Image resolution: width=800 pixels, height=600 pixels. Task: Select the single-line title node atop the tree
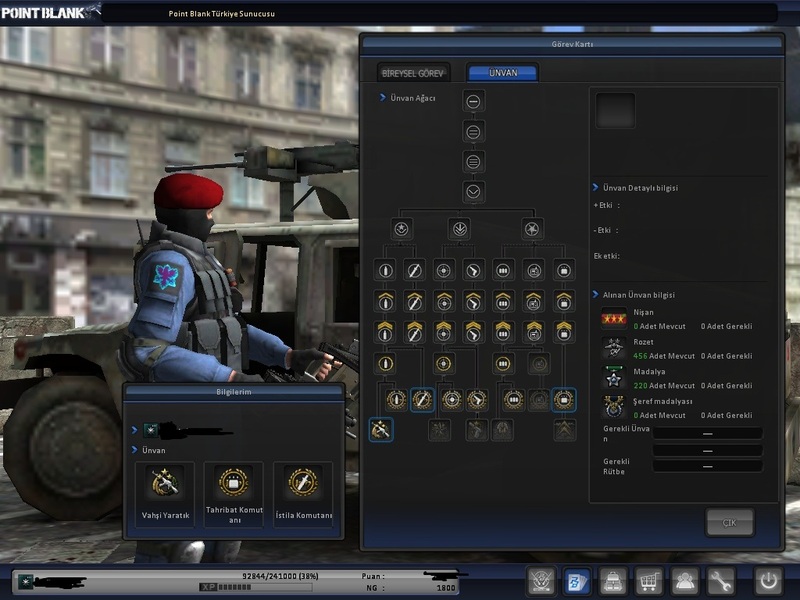point(473,102)
